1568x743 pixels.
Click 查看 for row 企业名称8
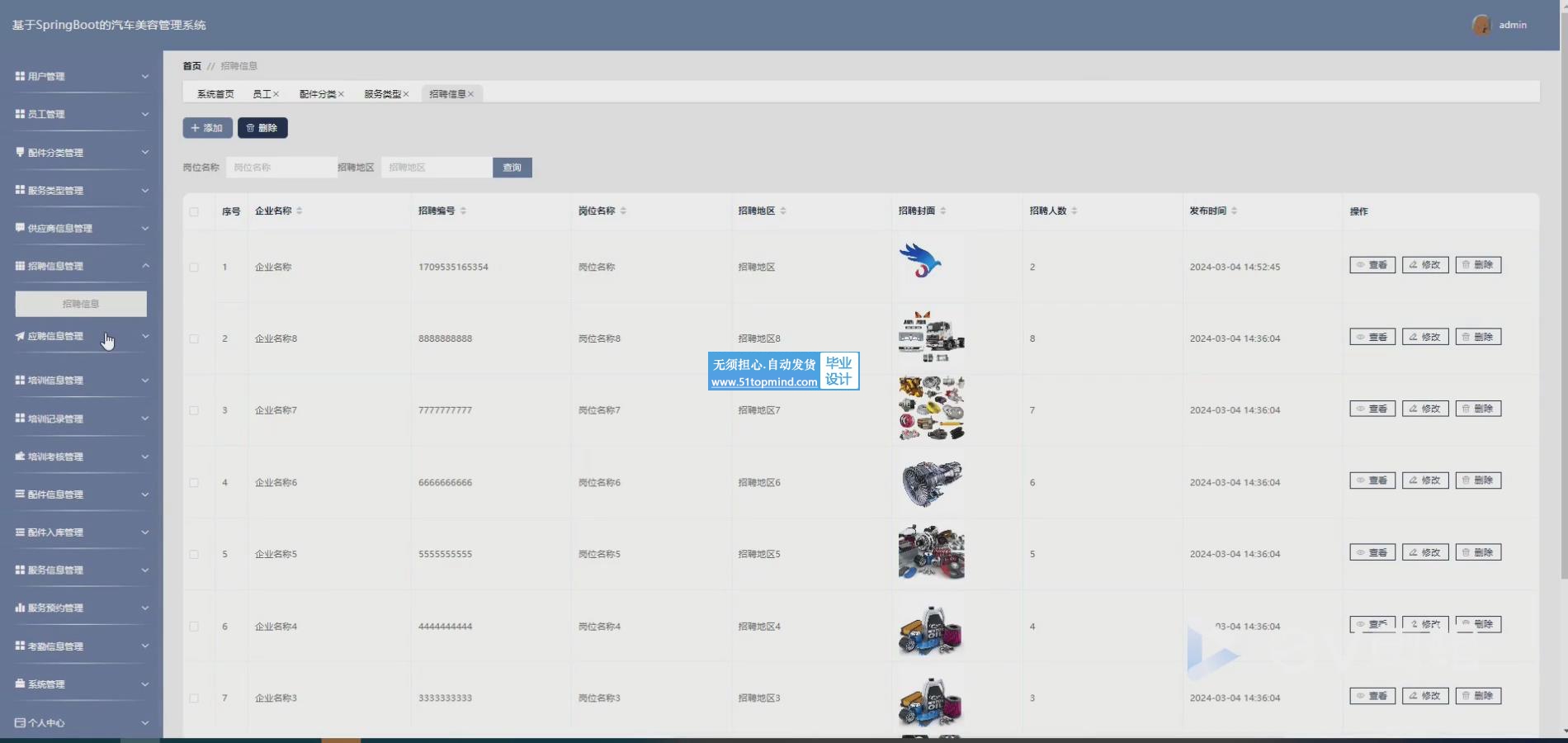[x=1372, y=337]
